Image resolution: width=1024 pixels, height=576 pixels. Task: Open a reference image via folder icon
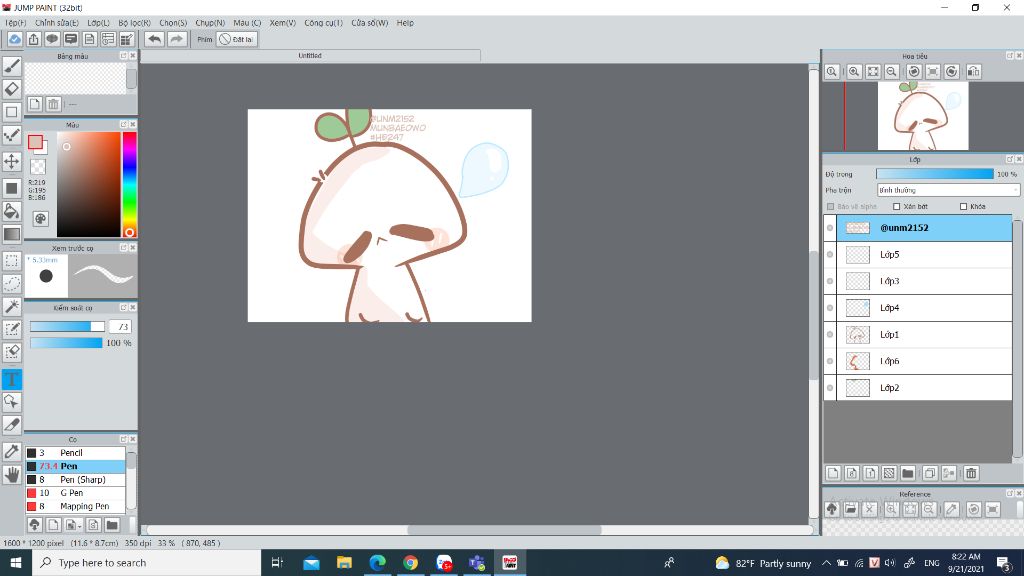tap(850, 509)
